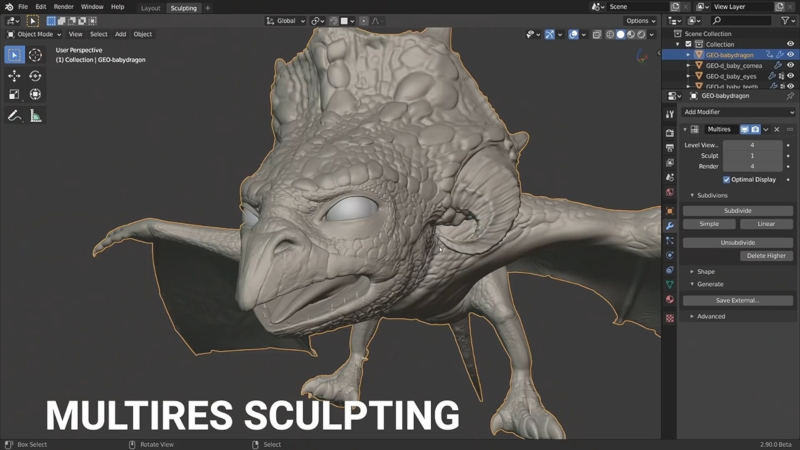Hide GEO-babydragon with its eye icon
800x450 pixels.
click(x=790, y=55)
